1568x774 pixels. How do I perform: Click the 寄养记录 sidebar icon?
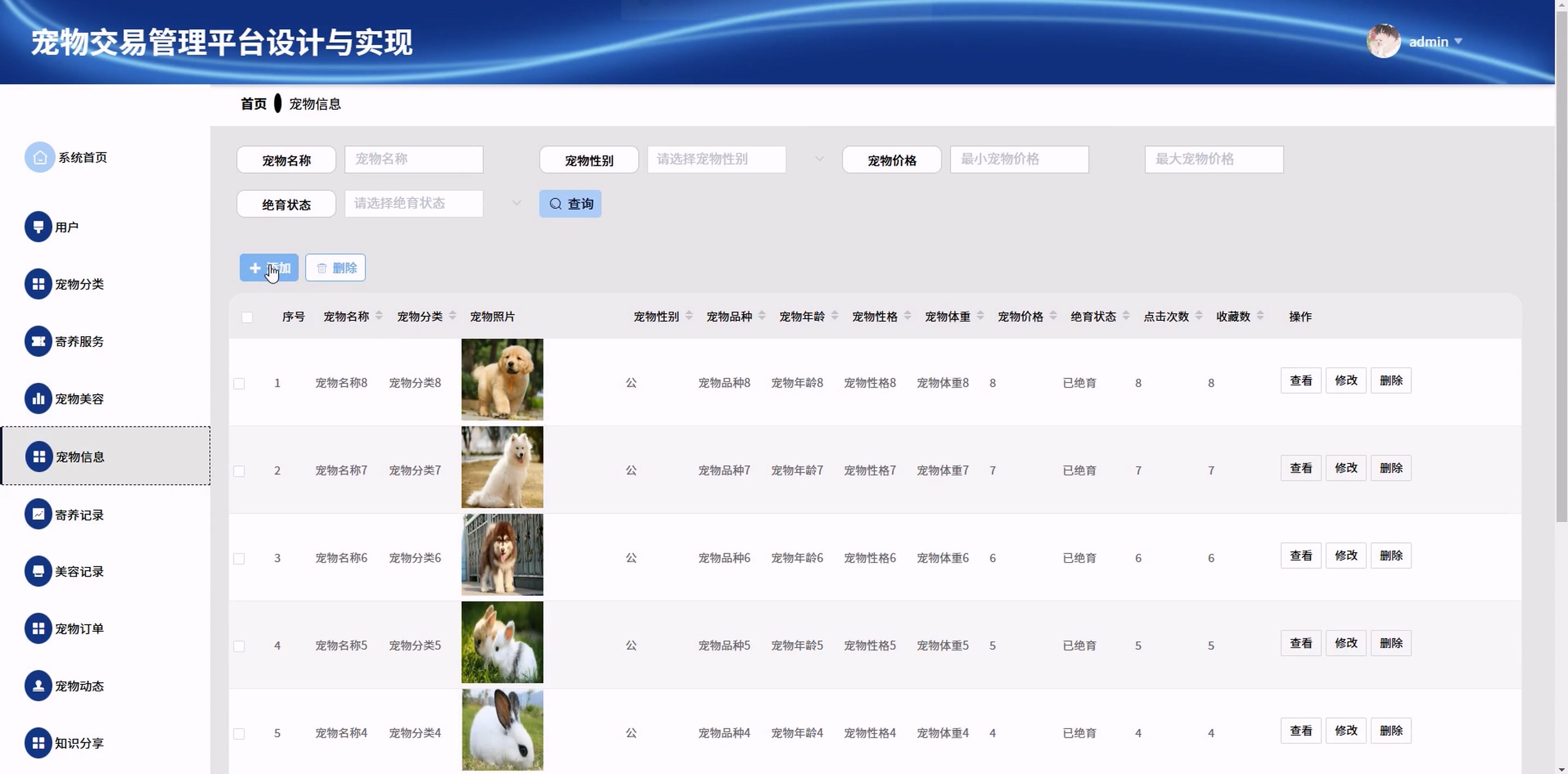[x=38, y=514]
